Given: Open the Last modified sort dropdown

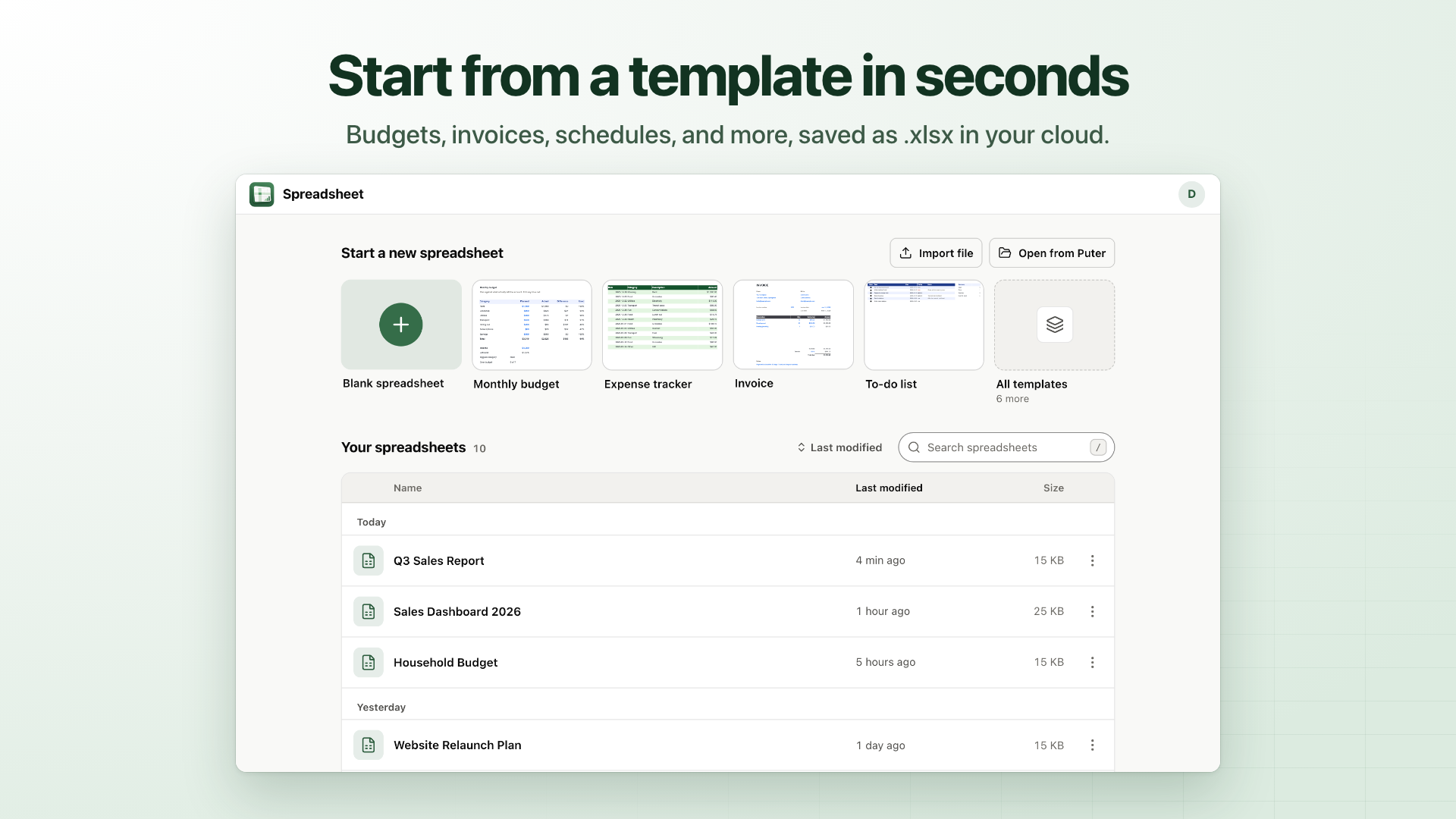Looking at the screenshot, I should point(839,447).
